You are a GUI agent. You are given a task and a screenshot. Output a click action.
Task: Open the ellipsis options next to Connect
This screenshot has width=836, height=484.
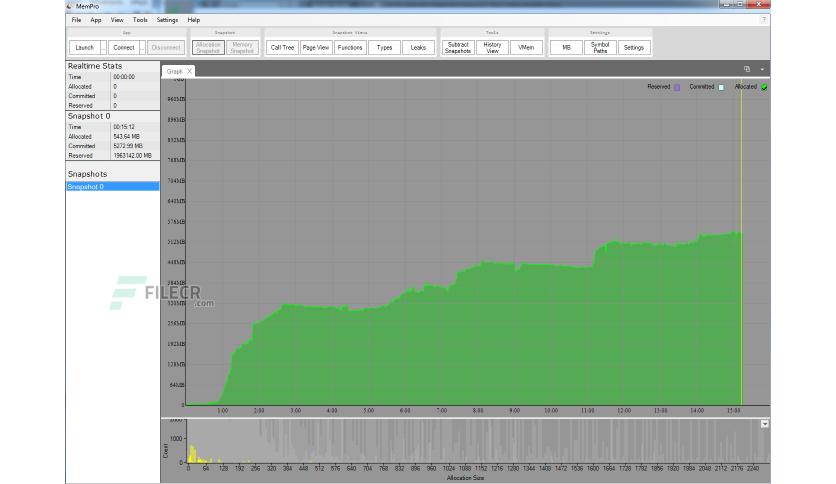pos(142,47)
